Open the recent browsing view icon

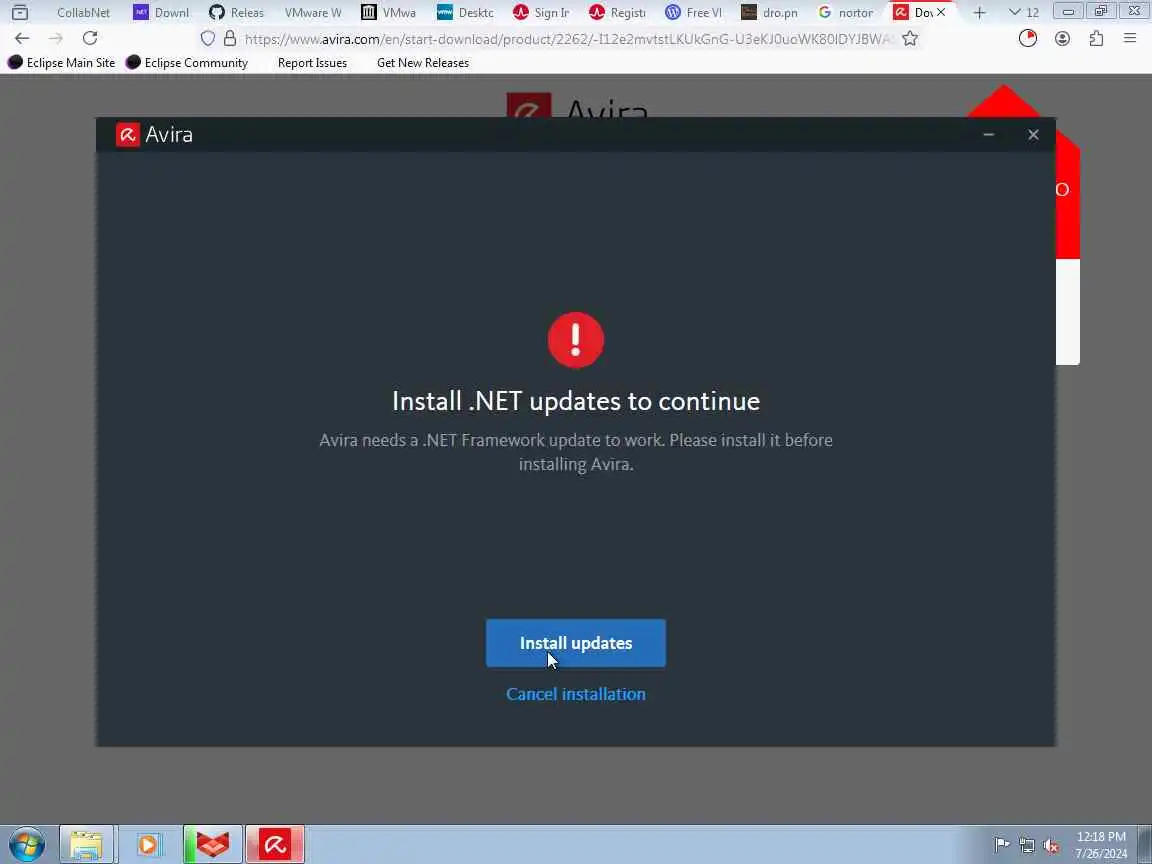20,12
